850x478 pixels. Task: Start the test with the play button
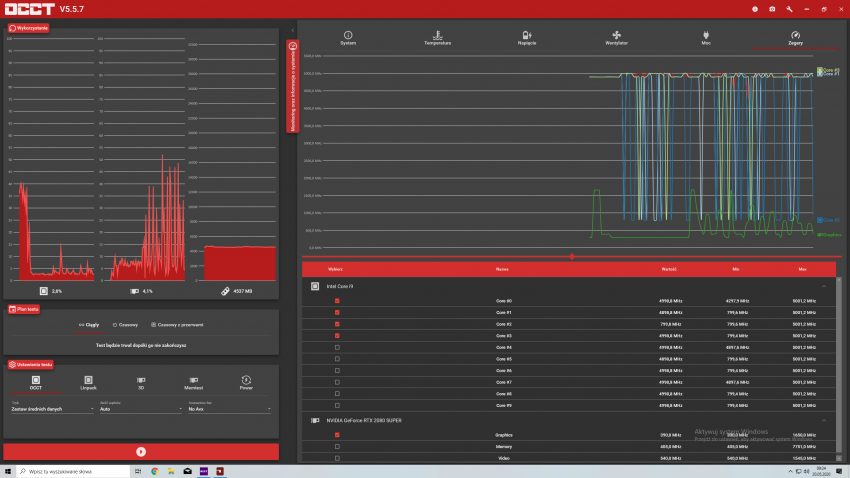[141, 451]
